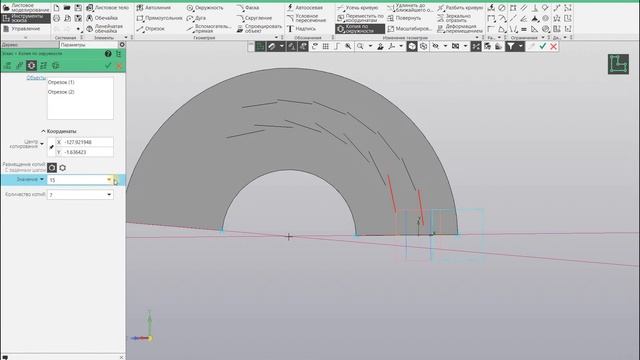Select the Автоосевая tool
The width and height of the screenshot is (640, 360).
click(x=304, y=8)
